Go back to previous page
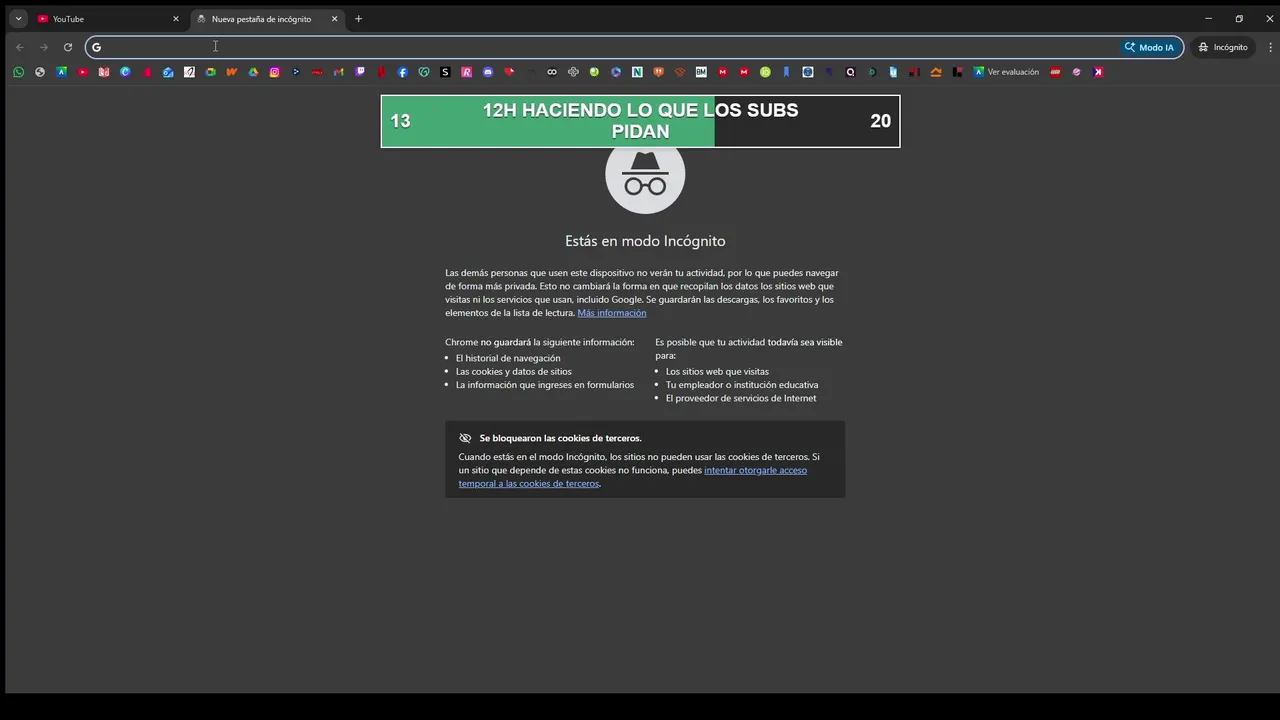The image size is (1280, 720). point(19,47)
